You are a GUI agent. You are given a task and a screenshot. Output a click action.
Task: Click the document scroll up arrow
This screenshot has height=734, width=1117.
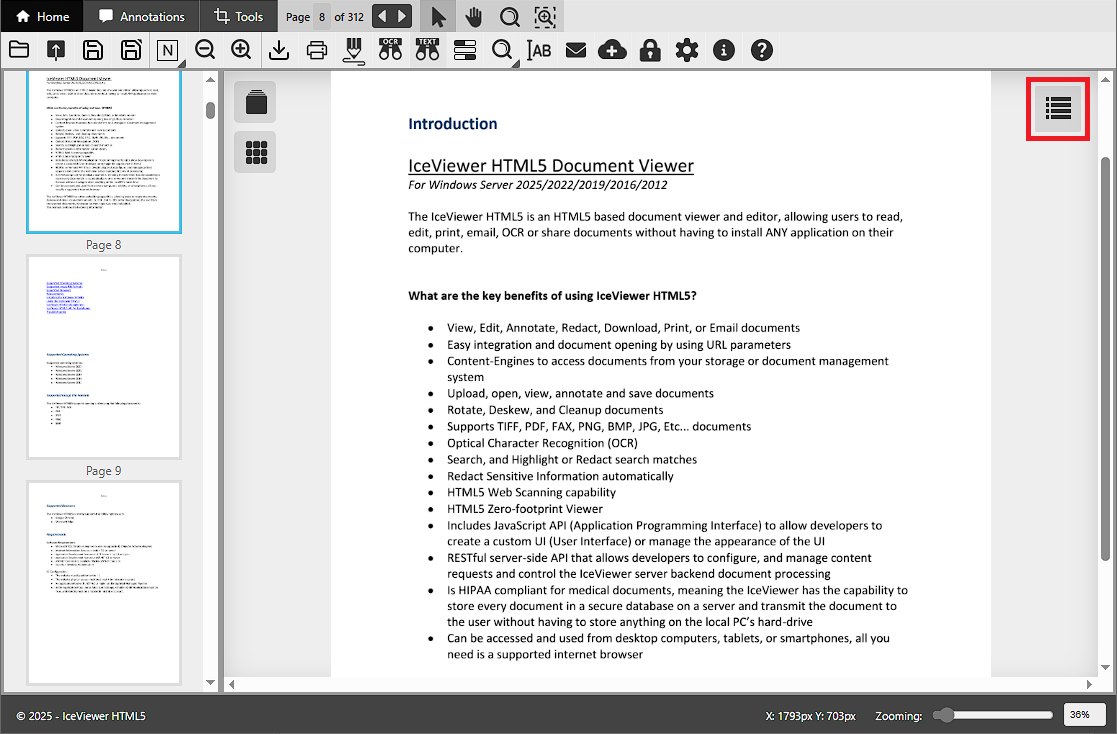1106,79
